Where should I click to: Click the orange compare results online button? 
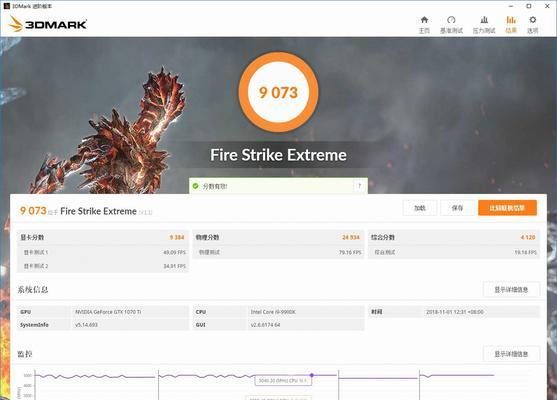[507, 208]
